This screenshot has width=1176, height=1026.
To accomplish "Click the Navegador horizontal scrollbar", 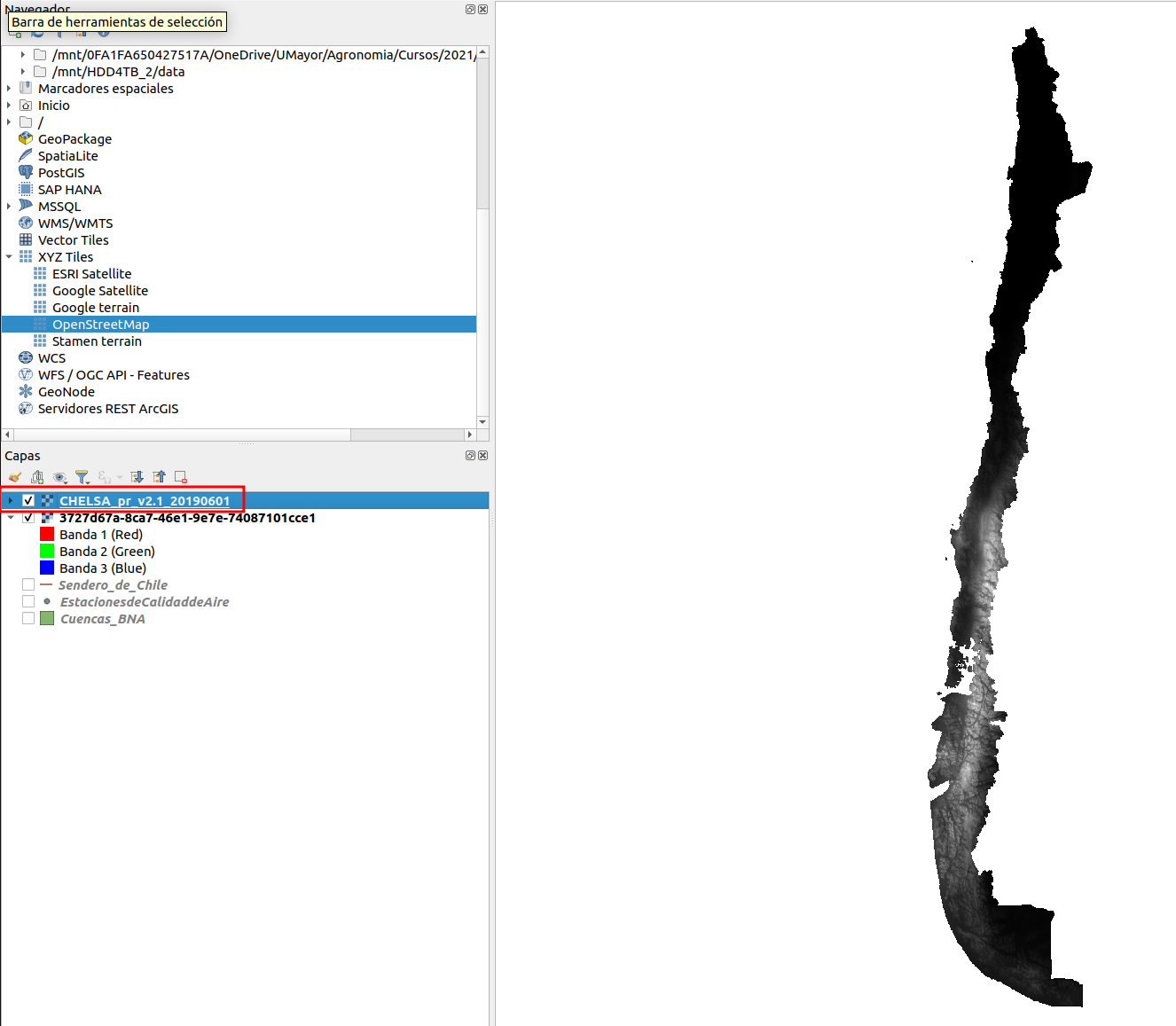I will [177, 435].
